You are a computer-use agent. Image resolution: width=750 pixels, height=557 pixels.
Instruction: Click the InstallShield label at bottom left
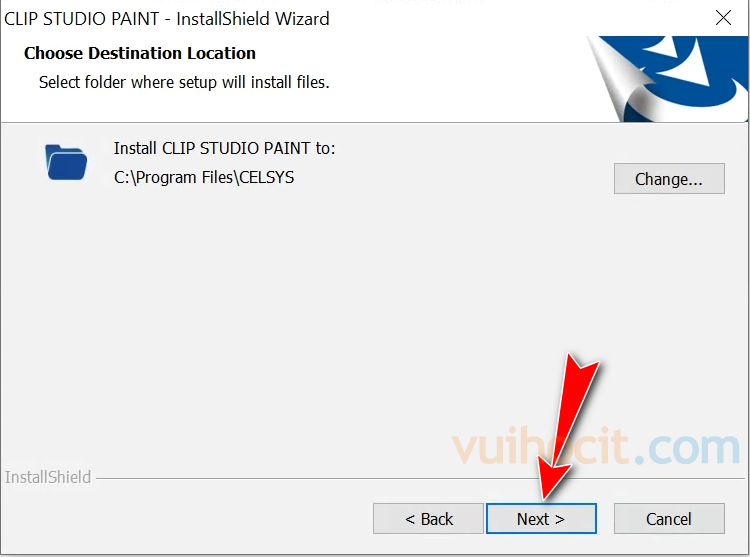[x=48, y=477]
